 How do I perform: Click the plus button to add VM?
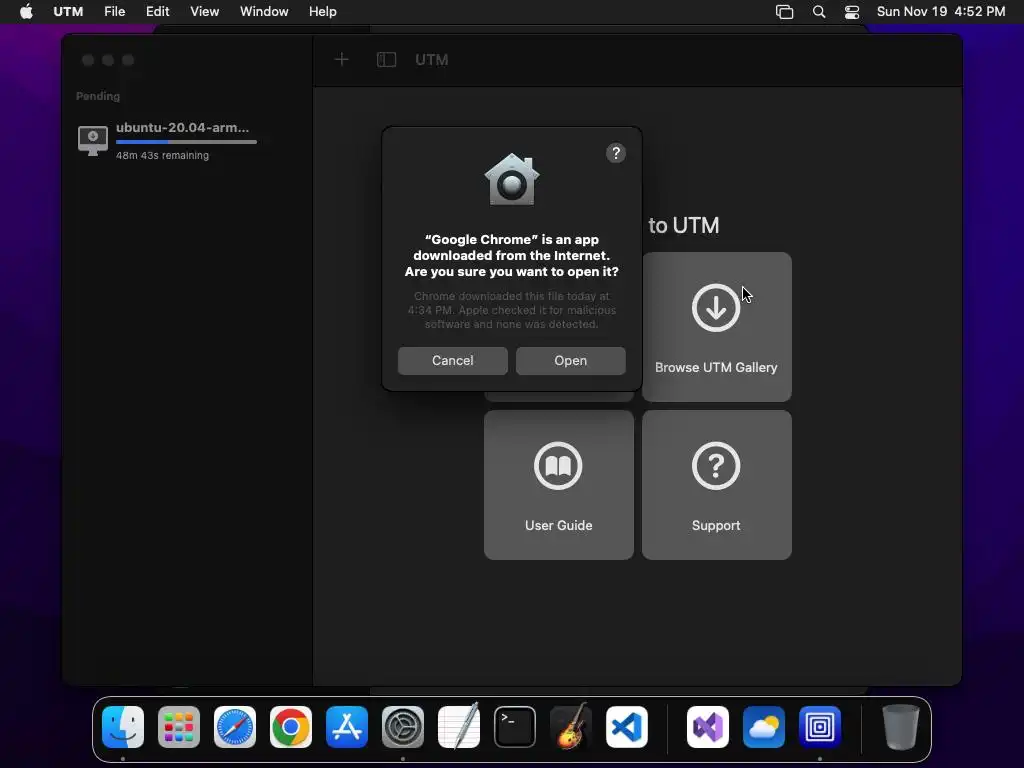tap(342, 59)
